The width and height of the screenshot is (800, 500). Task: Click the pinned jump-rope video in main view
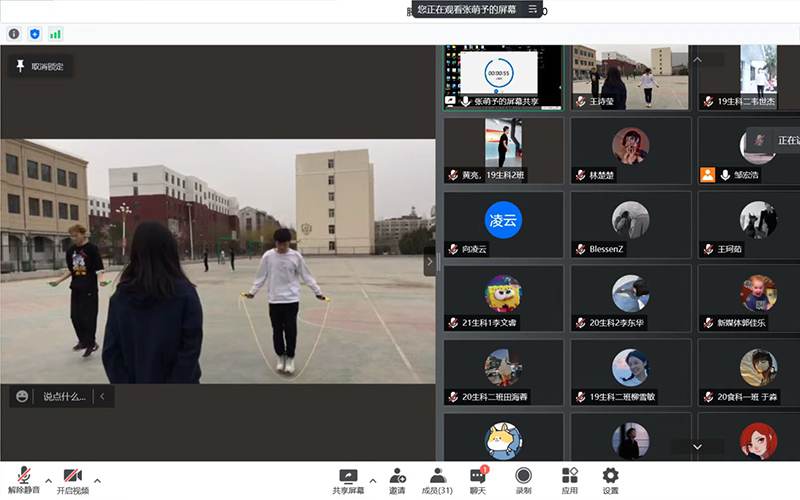pyautogui.click(x=218, y=261)
